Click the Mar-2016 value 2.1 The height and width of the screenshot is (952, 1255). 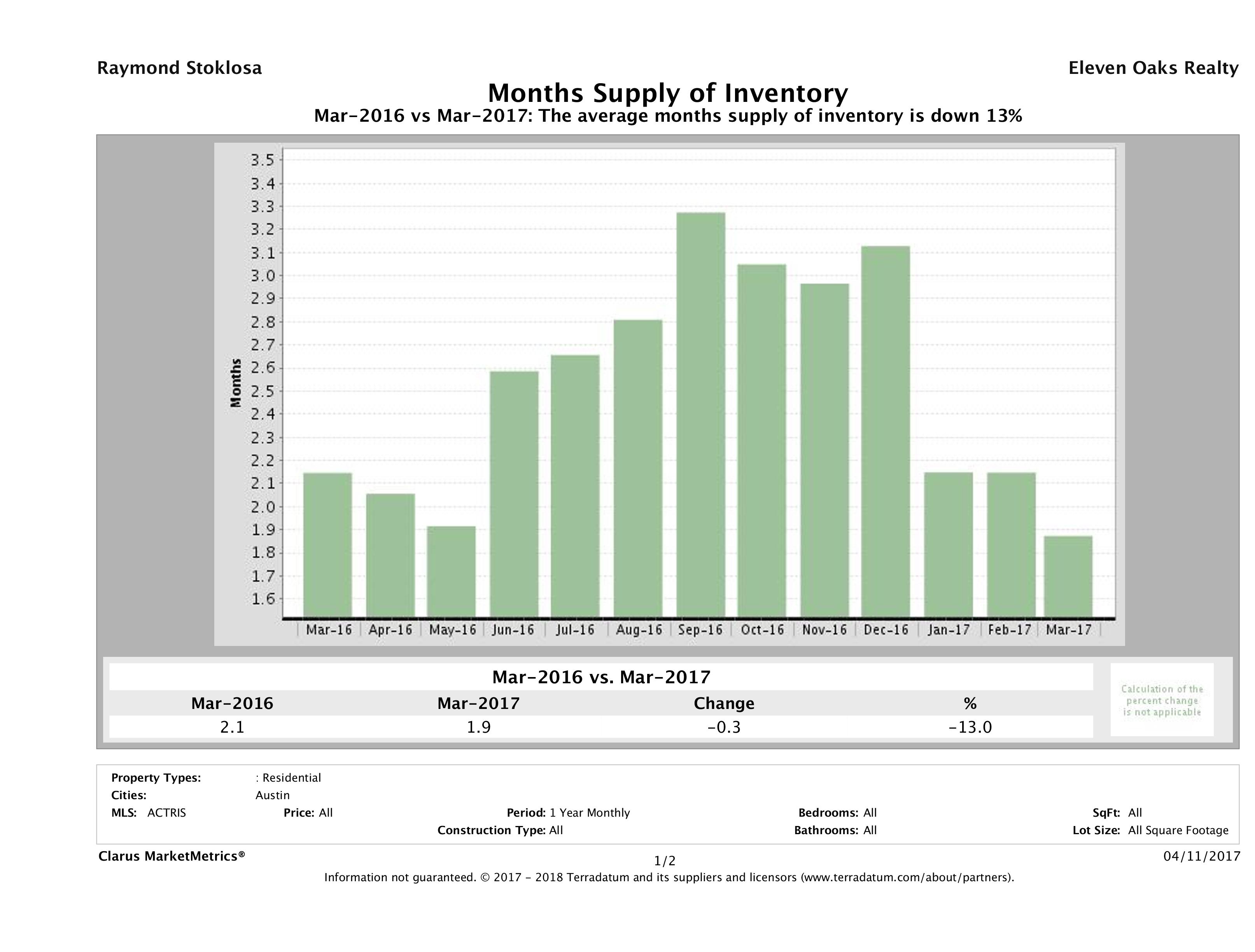[232, 727]
